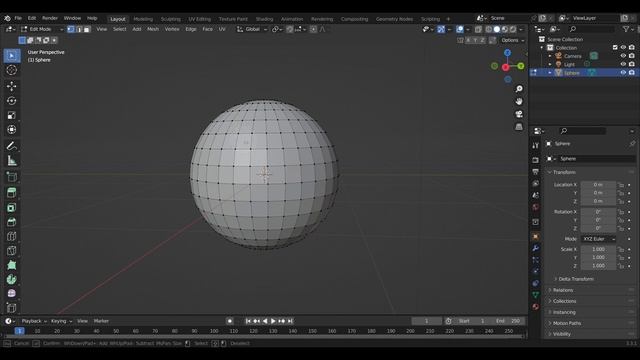Open the XYZ Euler rotation mode dropdown
The height and width of the screenshot is (360, 640).
coord(598,239)
